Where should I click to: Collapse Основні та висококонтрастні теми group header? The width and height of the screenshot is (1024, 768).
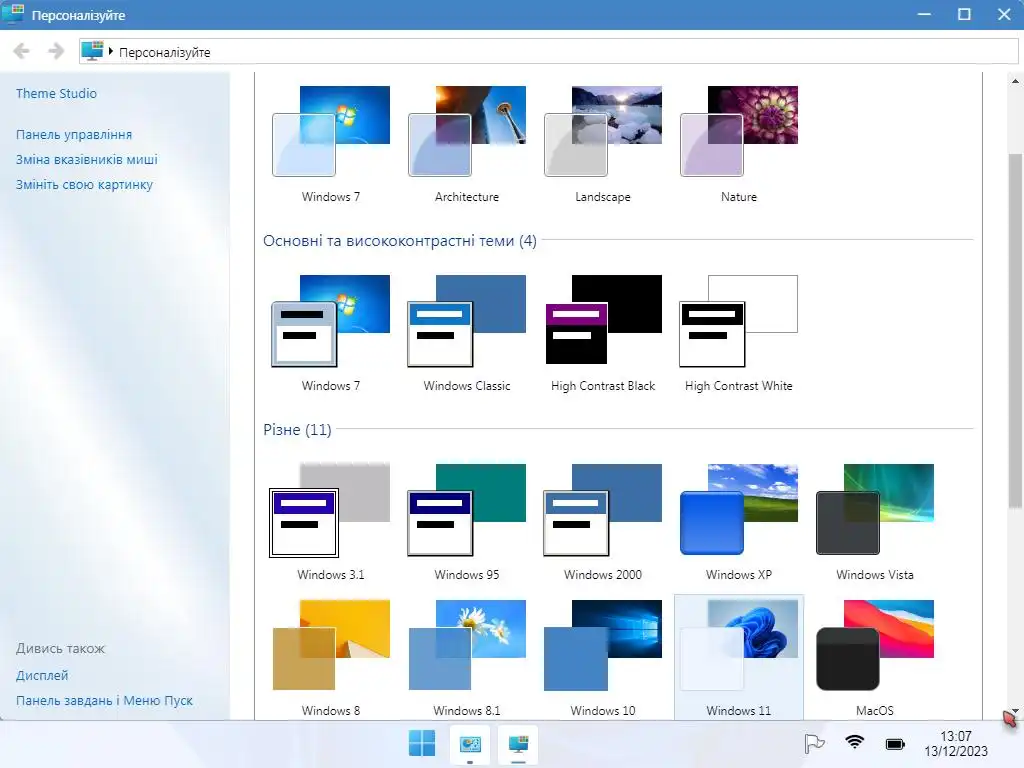pos(400,241)
